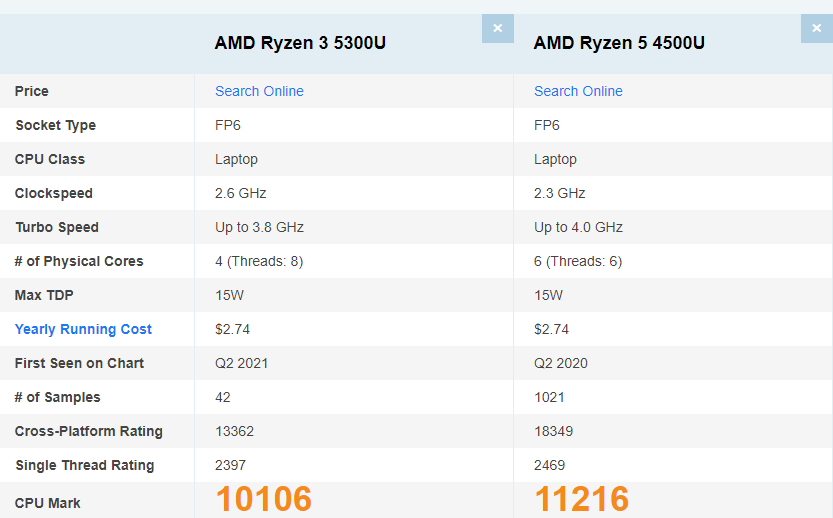Click the CPU Class row label
The height and width of the screenshot is (518, 833).
tap(50, 159)
